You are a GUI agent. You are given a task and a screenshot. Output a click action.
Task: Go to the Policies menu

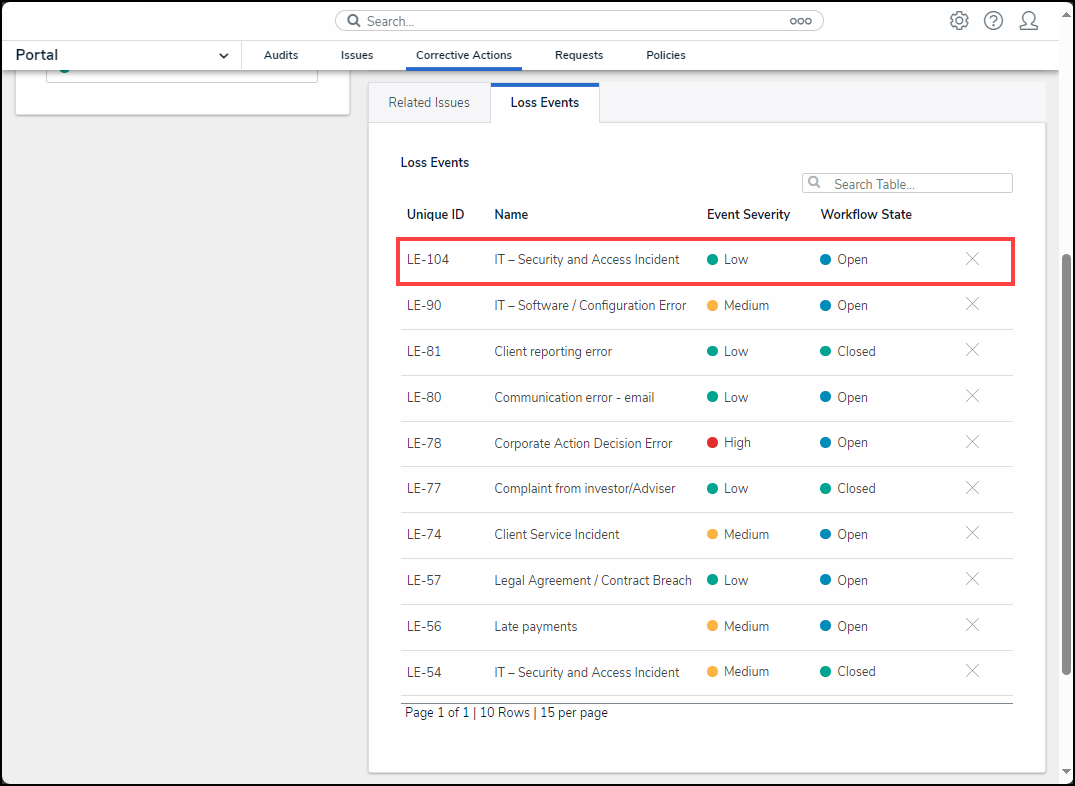coord(666,56)
